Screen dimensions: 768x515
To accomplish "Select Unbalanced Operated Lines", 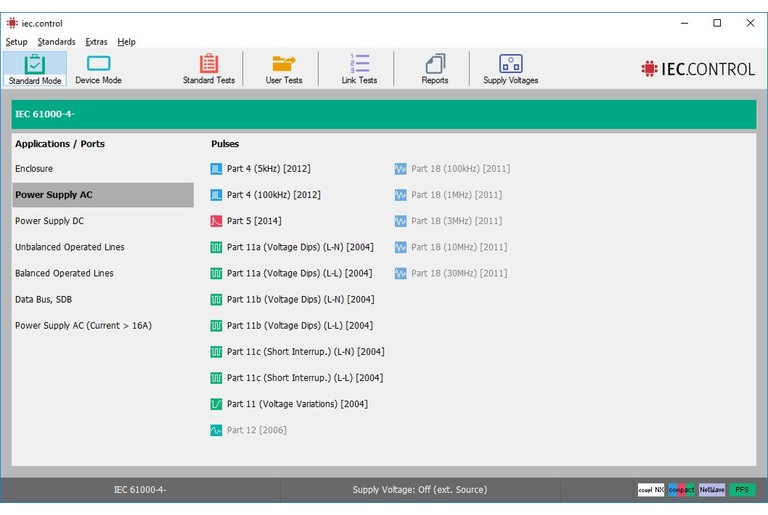I will 70,247.
